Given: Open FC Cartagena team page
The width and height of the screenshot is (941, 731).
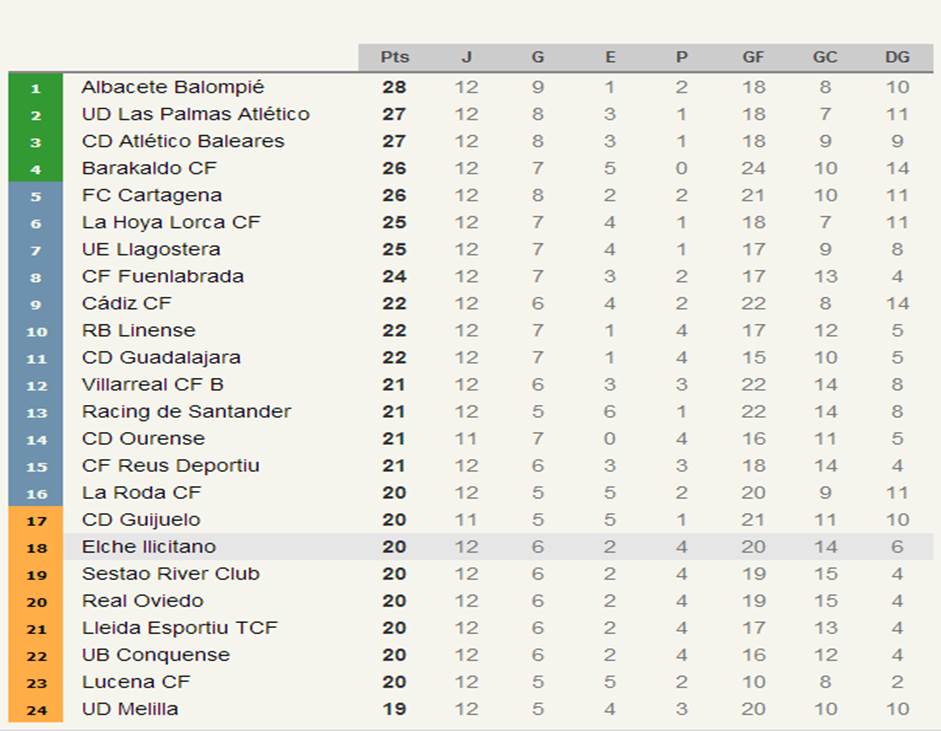Looking at the screenshot, I should tap(152, 195).
